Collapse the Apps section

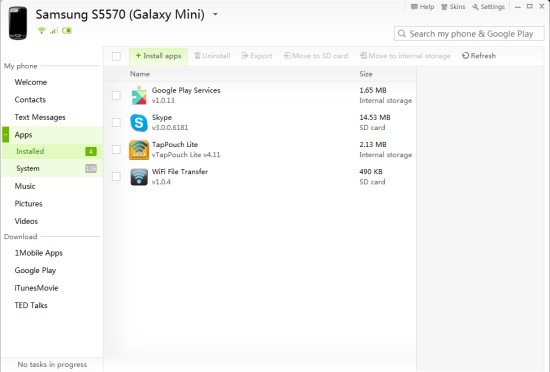pos(6,135)
